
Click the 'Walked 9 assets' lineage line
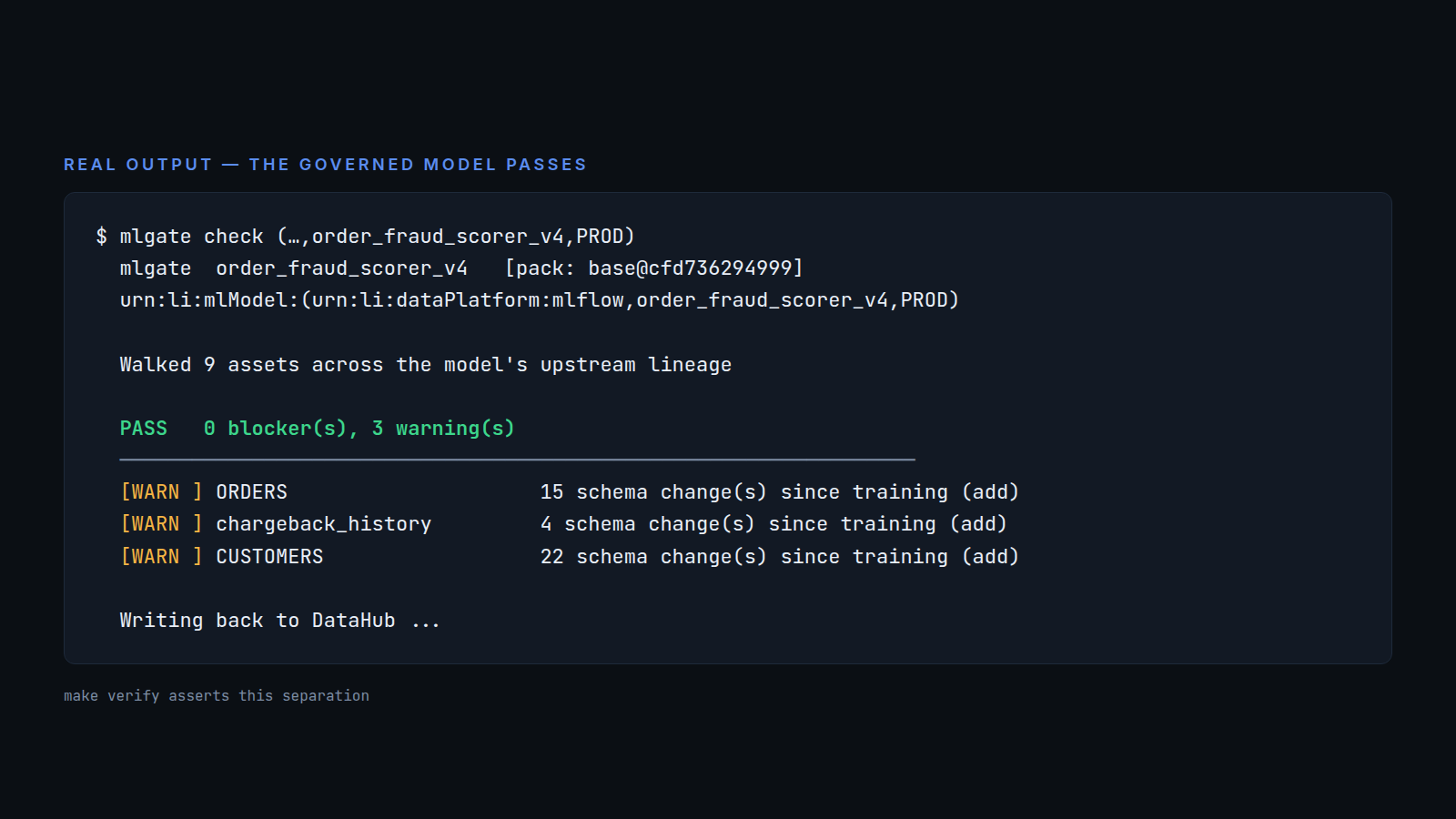coord(426,365)
